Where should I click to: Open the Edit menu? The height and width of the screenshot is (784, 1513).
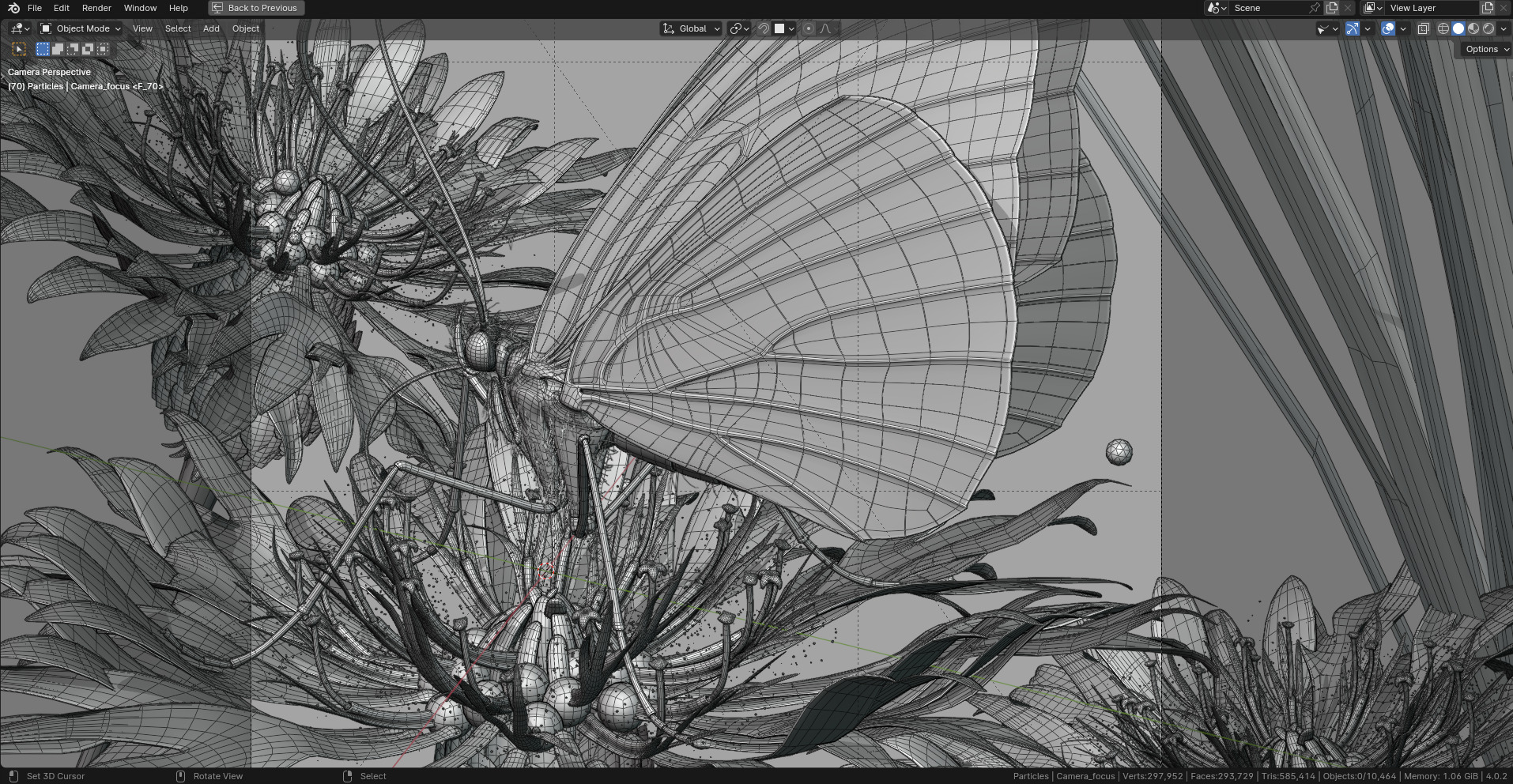point(62,8)
